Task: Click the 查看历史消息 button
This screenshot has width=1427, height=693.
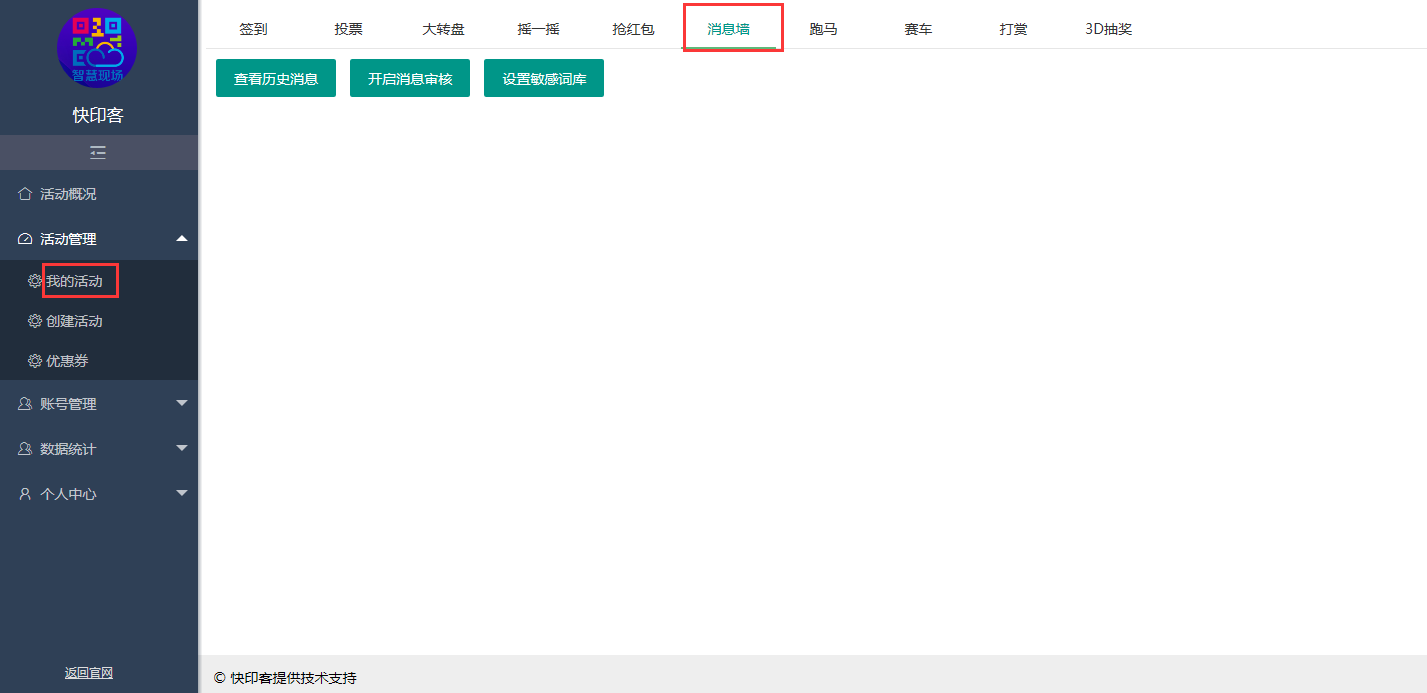Action: click(276, 78)
